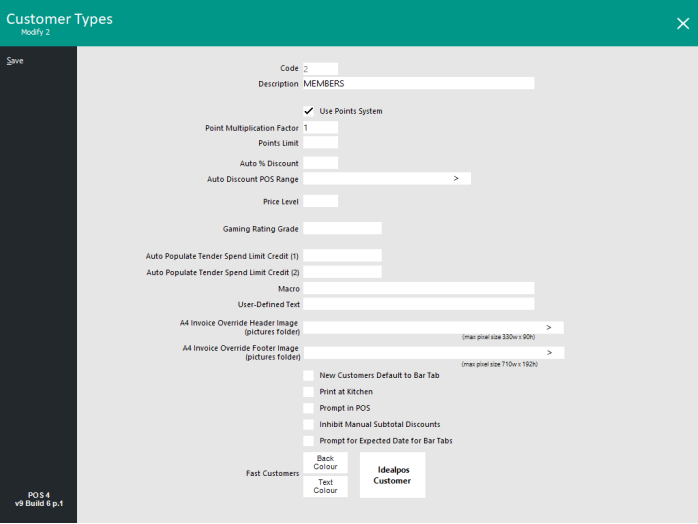Edit the Description field containing MEMBERS
This screenshot has width=698, height=524.
418,83
